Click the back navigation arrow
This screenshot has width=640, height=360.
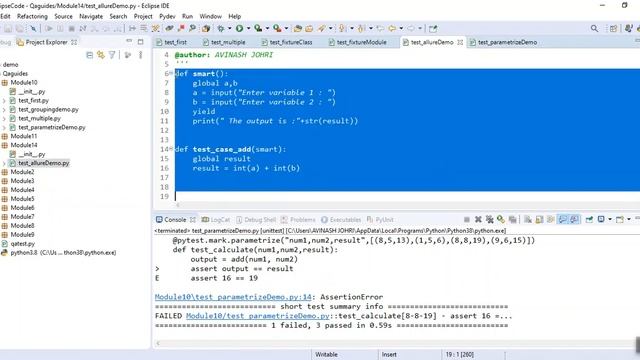click(392, 29)
